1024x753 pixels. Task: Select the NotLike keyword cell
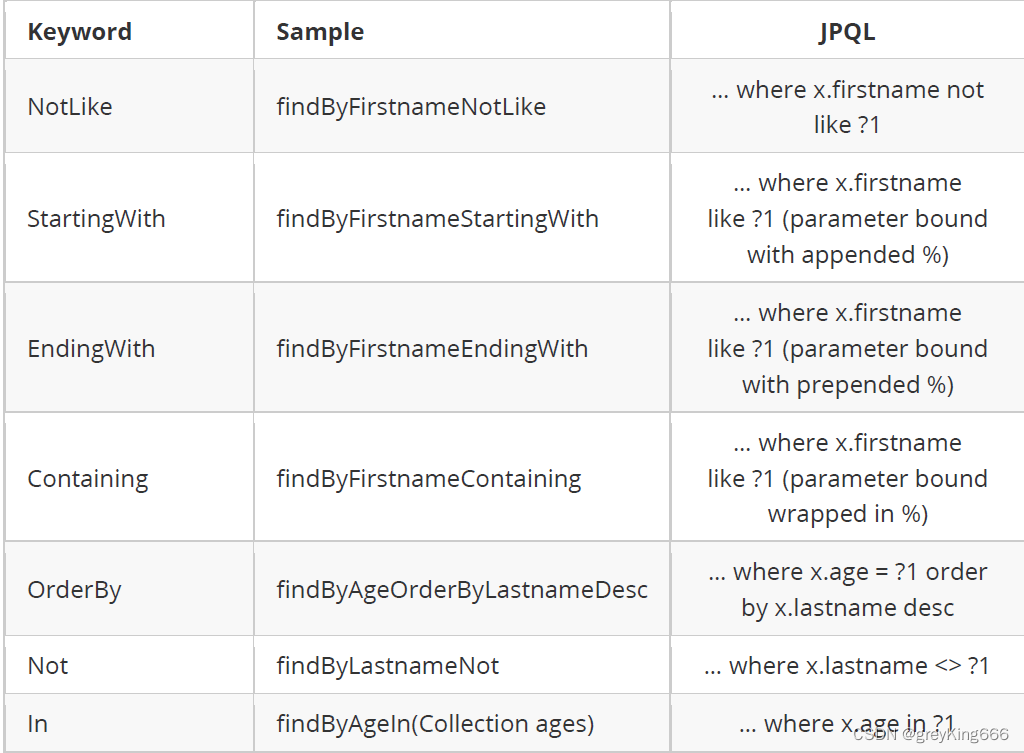coord(69,107)
